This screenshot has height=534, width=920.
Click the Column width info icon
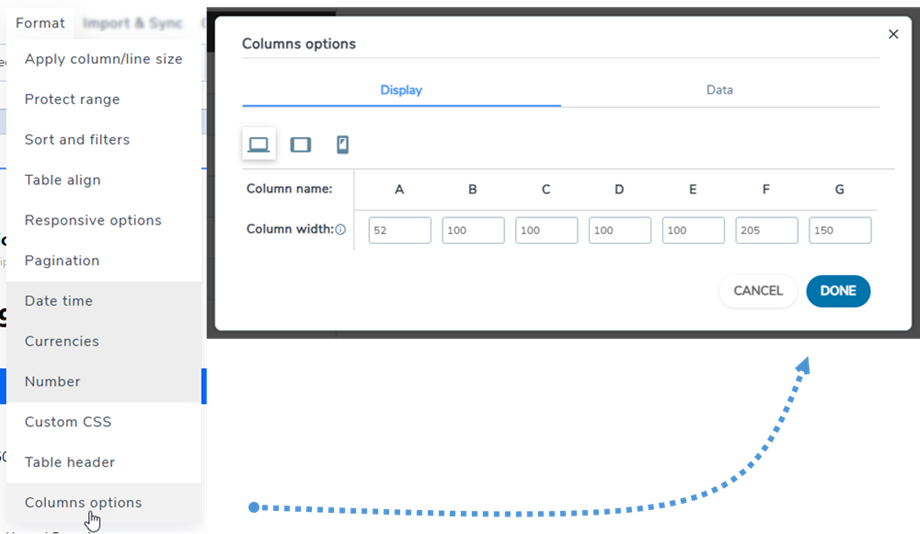pos(340,230)
